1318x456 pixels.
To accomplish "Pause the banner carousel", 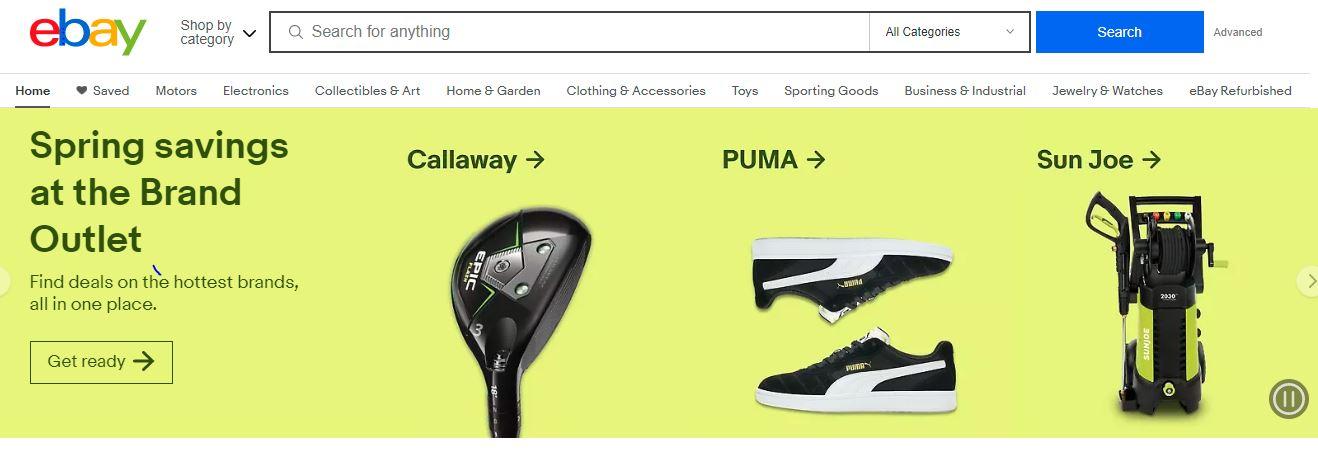I will [x=1288, y=399].
